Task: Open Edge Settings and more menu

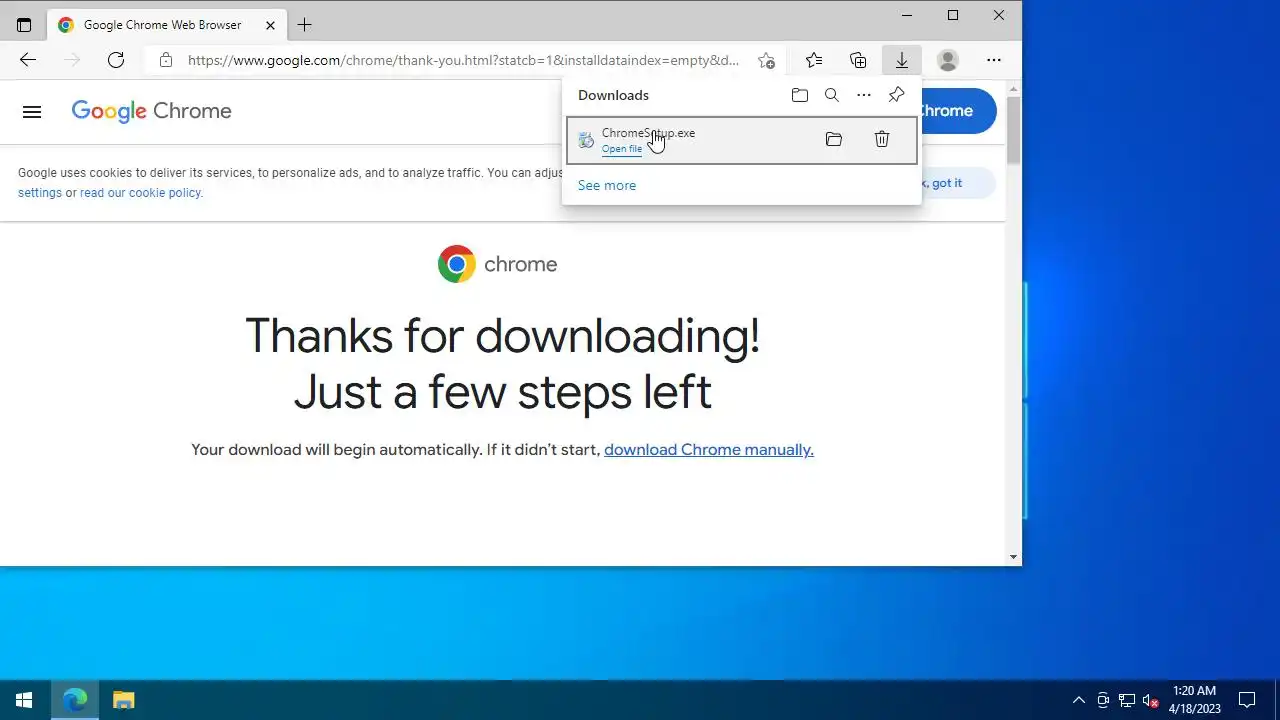Action: [994, 60]
